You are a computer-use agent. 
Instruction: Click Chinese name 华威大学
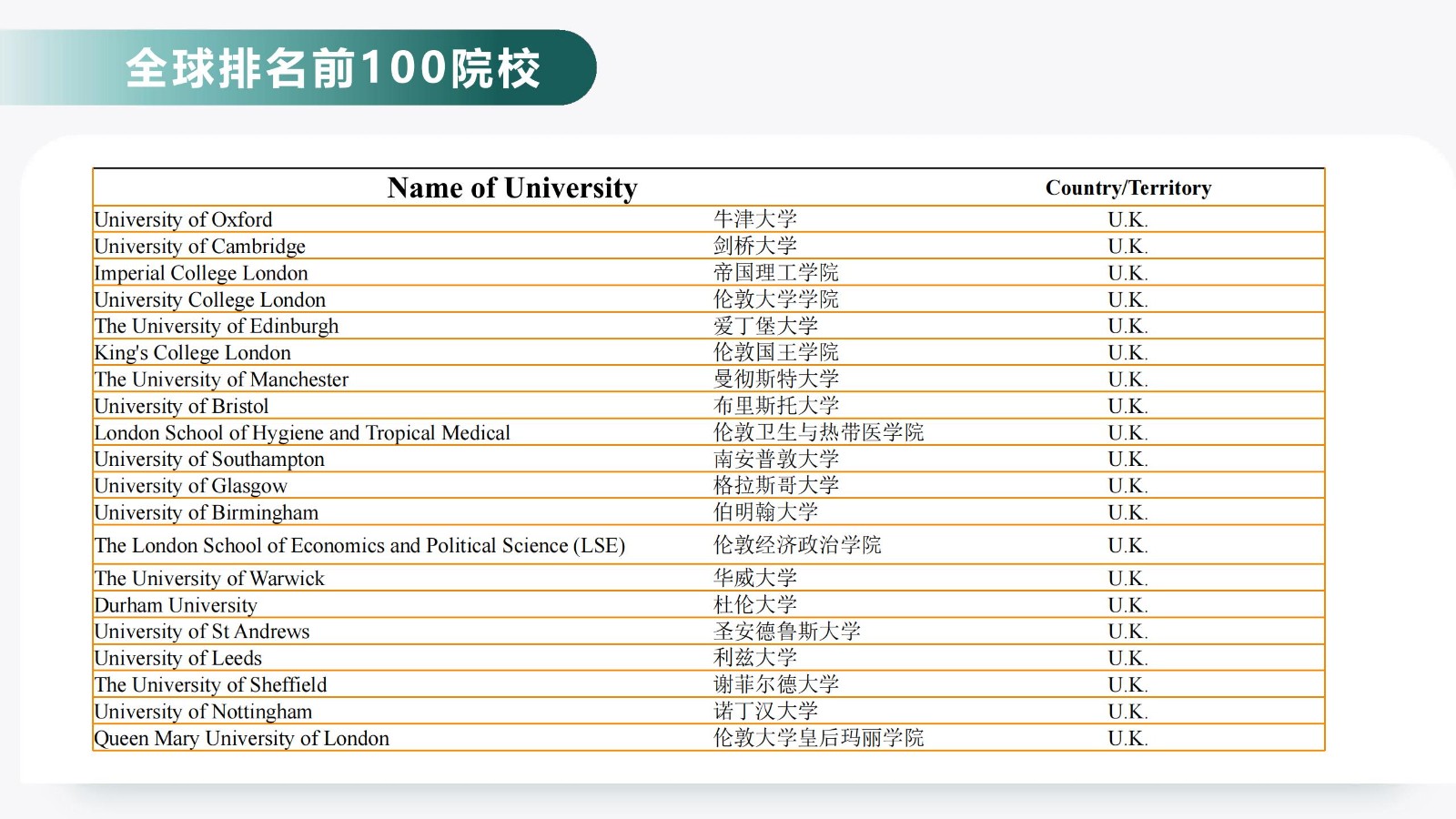click(755, 578)
